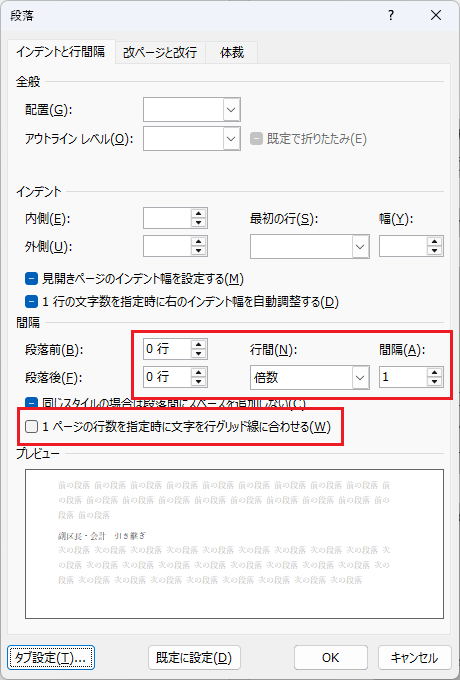Enable 行グリッド線に合わせる checkbox
This screenshot has width=460, height=680.
pyautogui.click(x=31, y=427)
